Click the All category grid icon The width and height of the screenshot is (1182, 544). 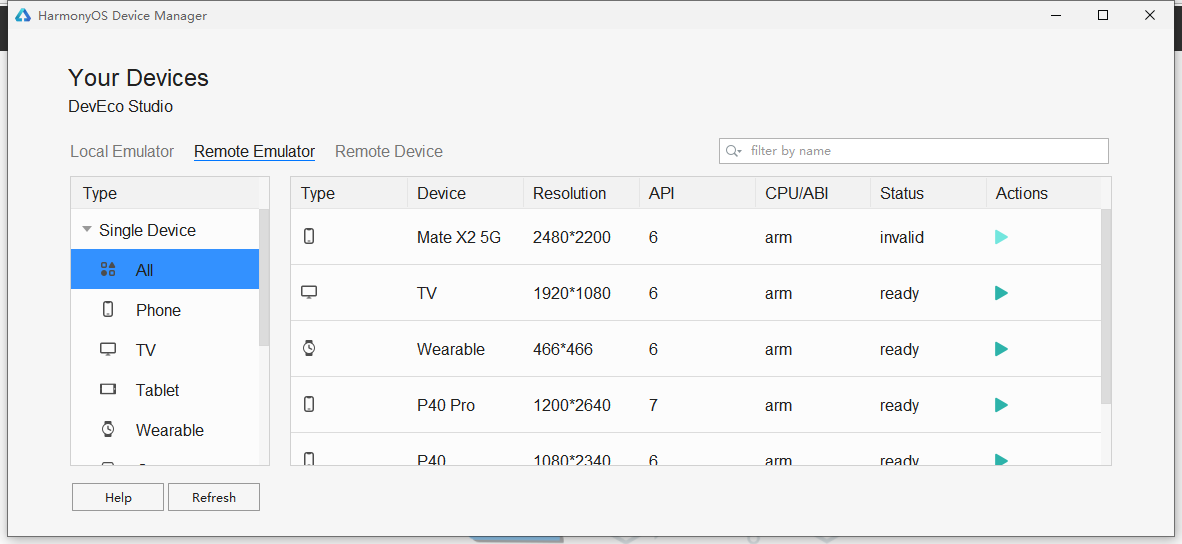click(108, 269)
